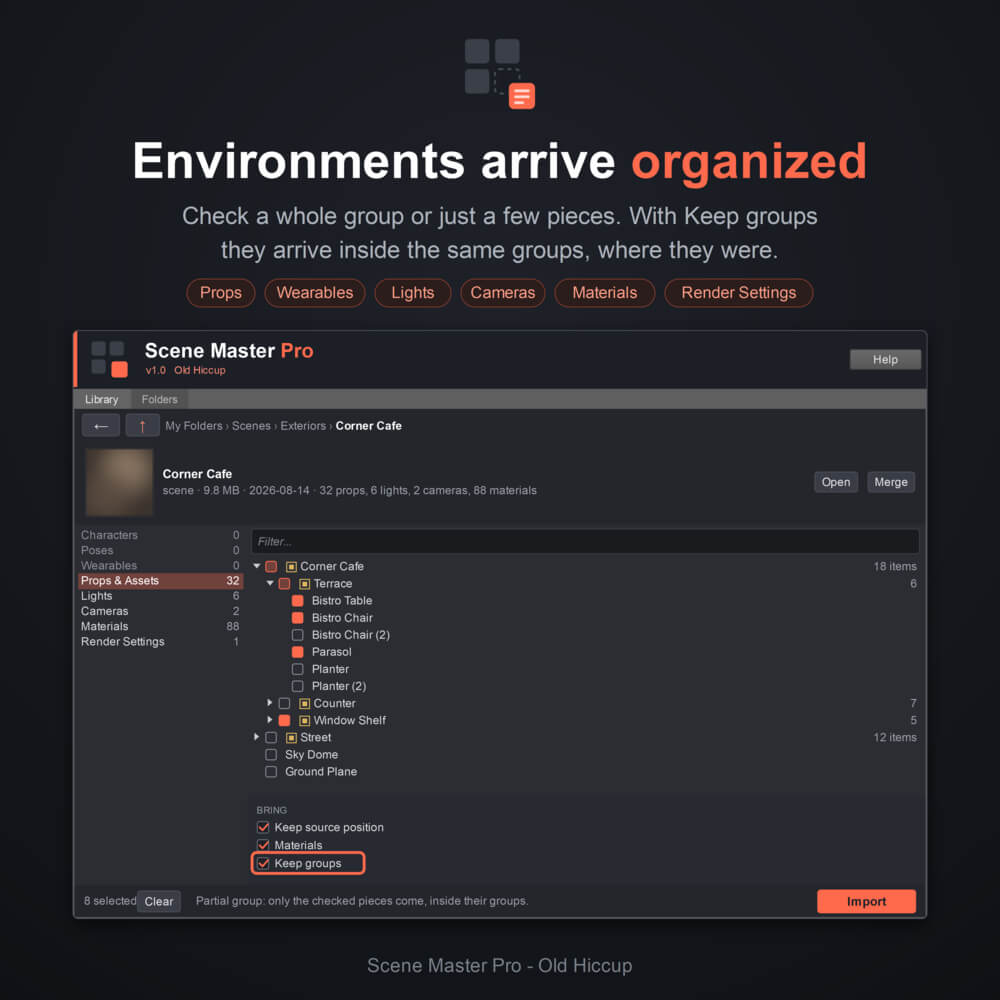Click the Merge scene button
Viewport: 1000px width, 1000px height.
(891, 482)
